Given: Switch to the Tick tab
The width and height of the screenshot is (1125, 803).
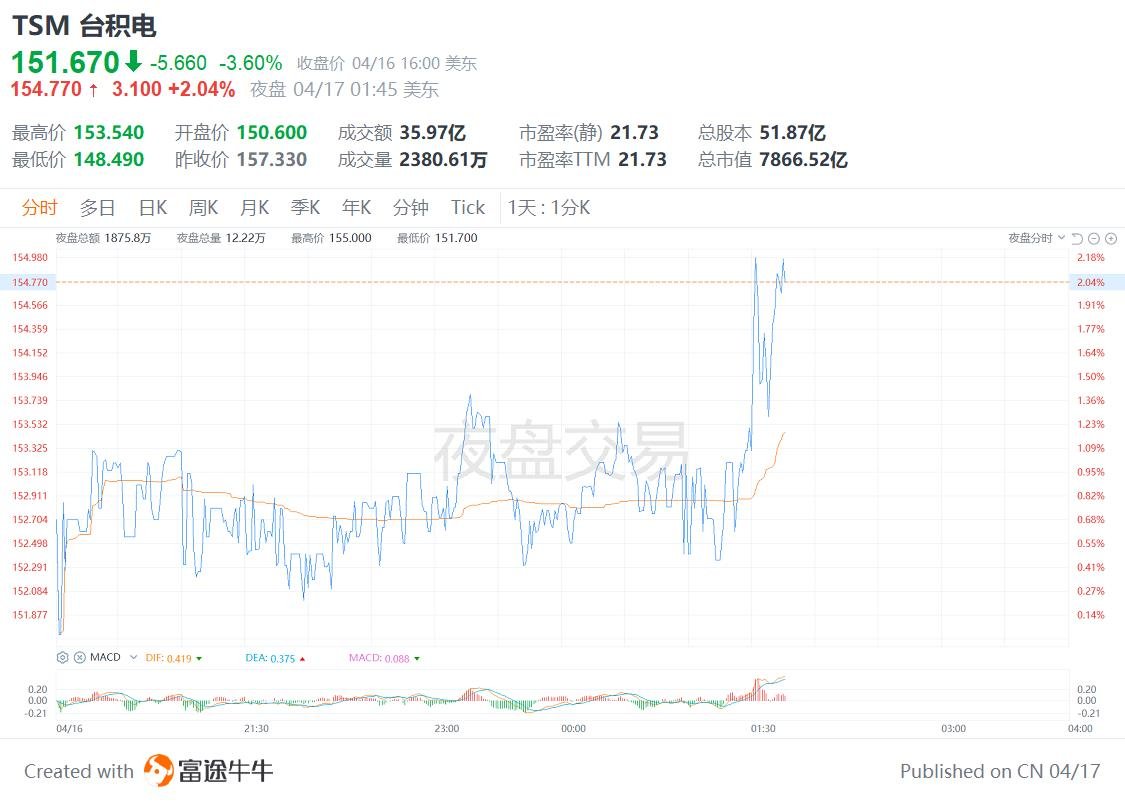Looking at the screenshot, I should [468, 208].
